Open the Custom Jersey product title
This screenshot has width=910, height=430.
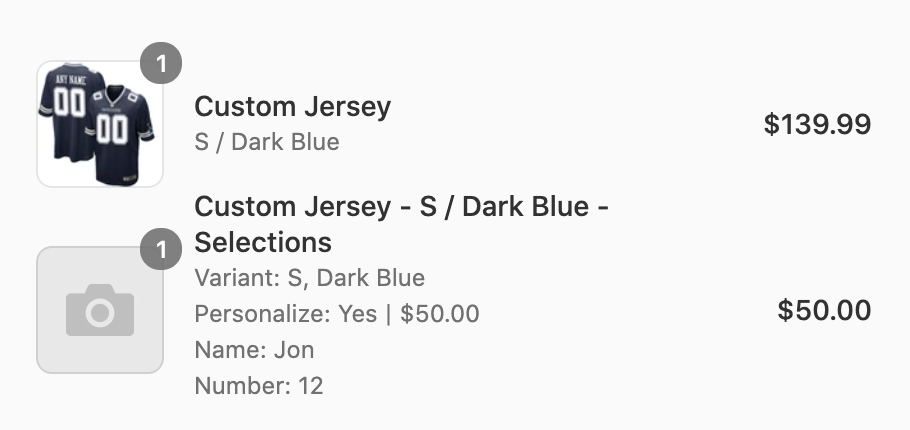click(292, 107)
